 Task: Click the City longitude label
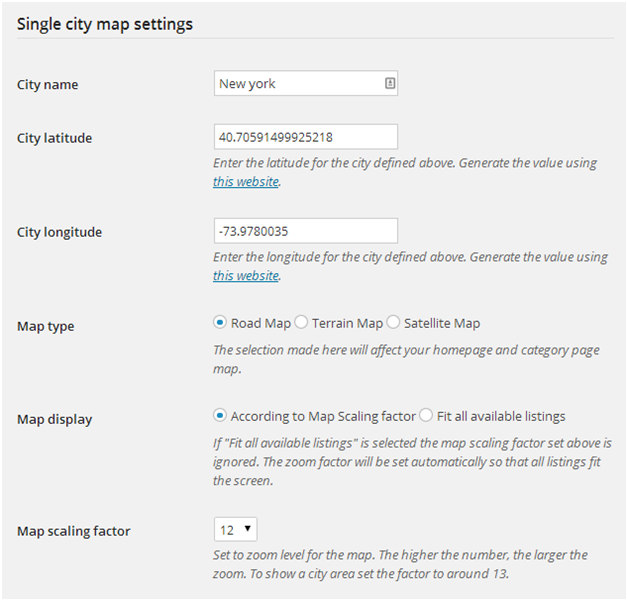coord(59,232)
